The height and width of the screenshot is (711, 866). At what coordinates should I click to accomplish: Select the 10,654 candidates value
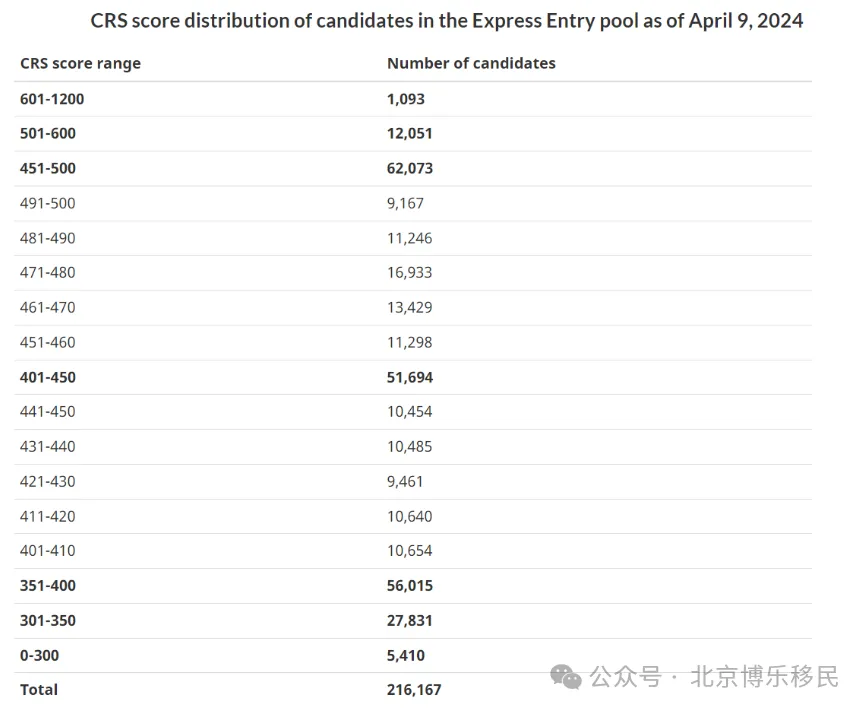[409, 551]
